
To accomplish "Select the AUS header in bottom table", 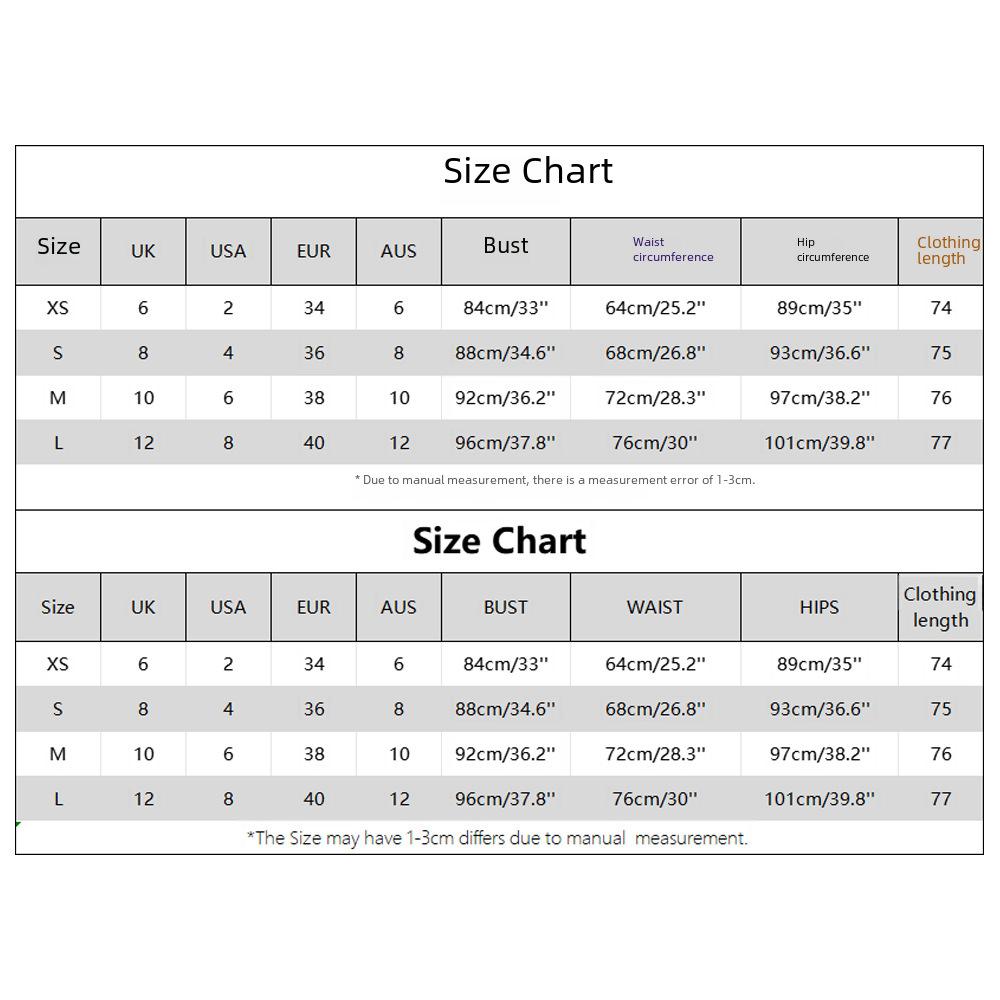I will click(x=399, y=607).
